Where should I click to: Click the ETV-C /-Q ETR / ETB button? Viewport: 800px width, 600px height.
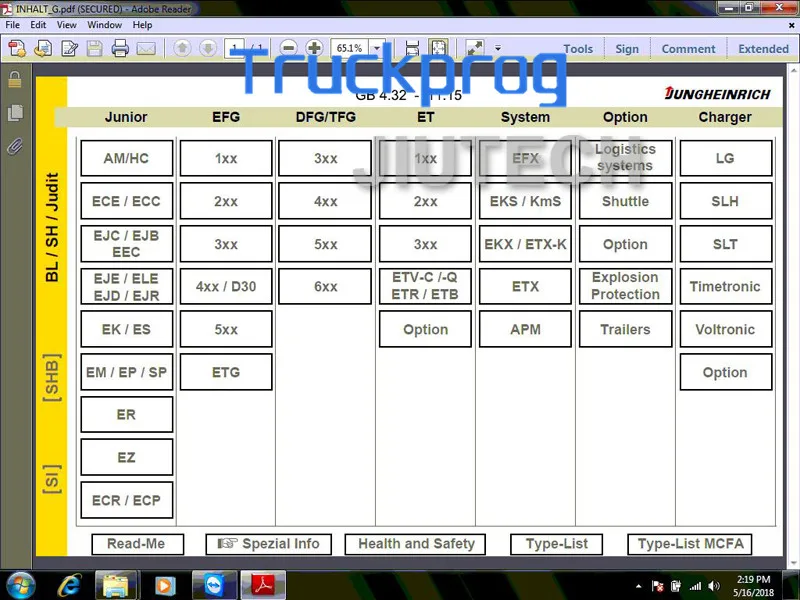click(x=425, y=286)
